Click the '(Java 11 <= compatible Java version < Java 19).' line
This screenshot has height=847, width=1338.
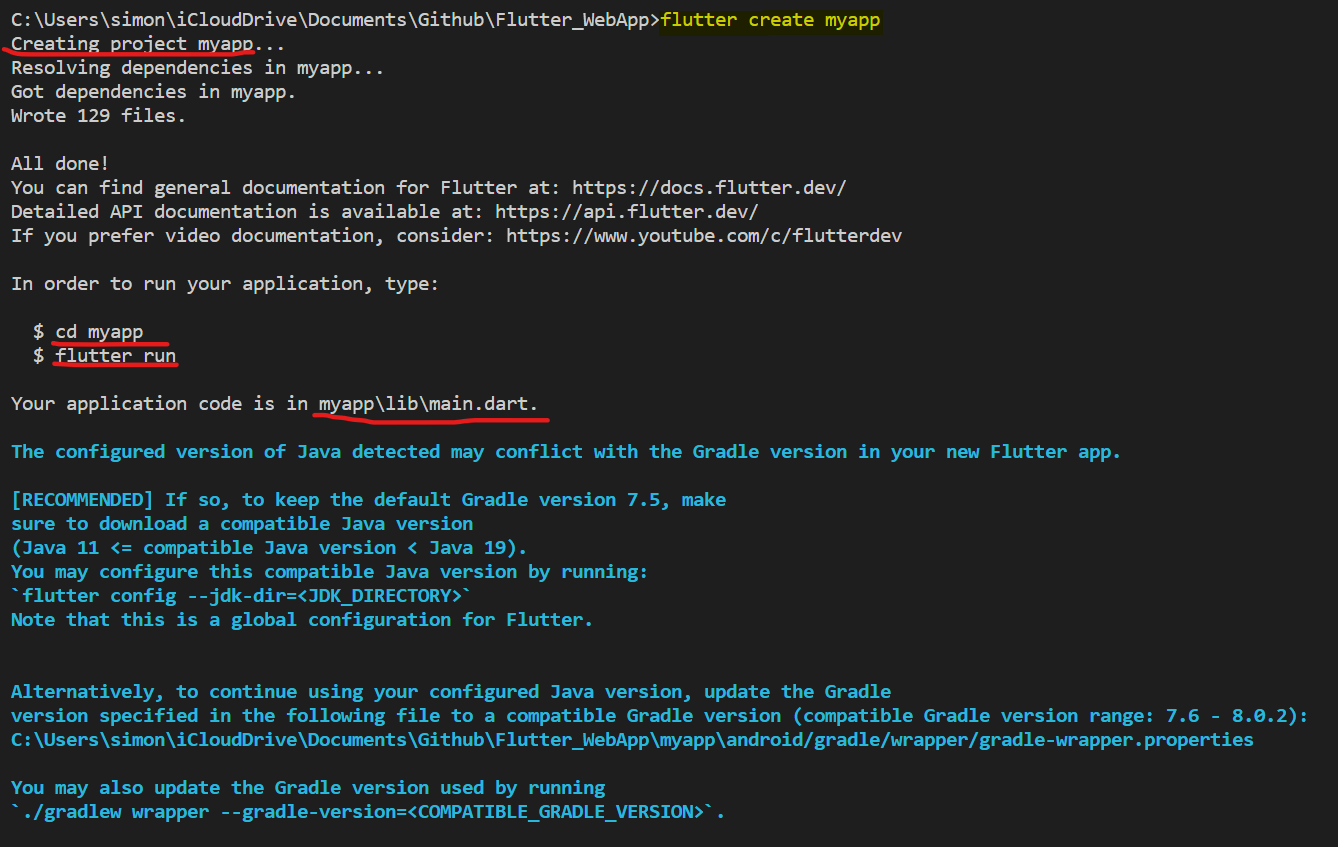click(269, 548)
